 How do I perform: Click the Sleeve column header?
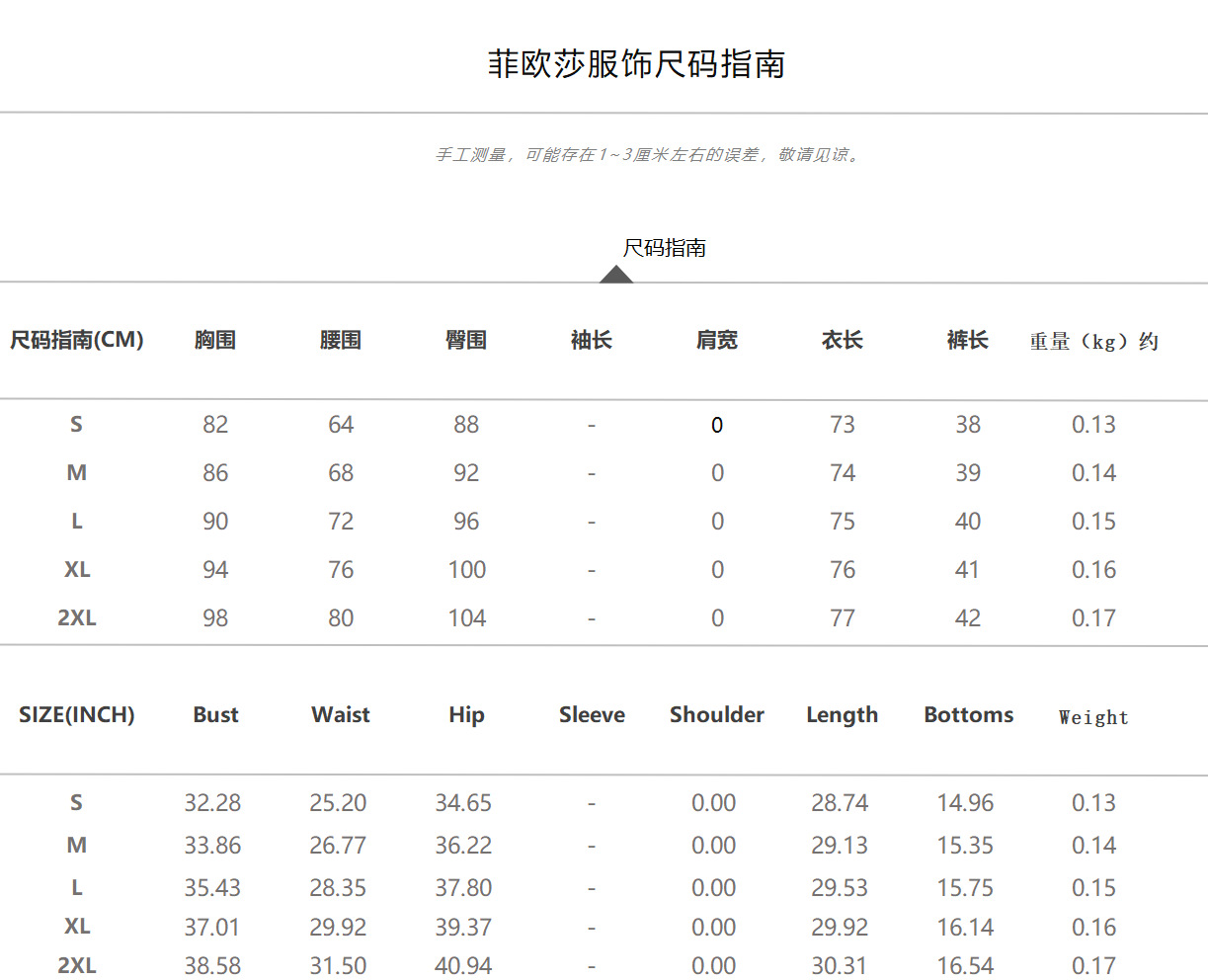(x=592, y=715)
